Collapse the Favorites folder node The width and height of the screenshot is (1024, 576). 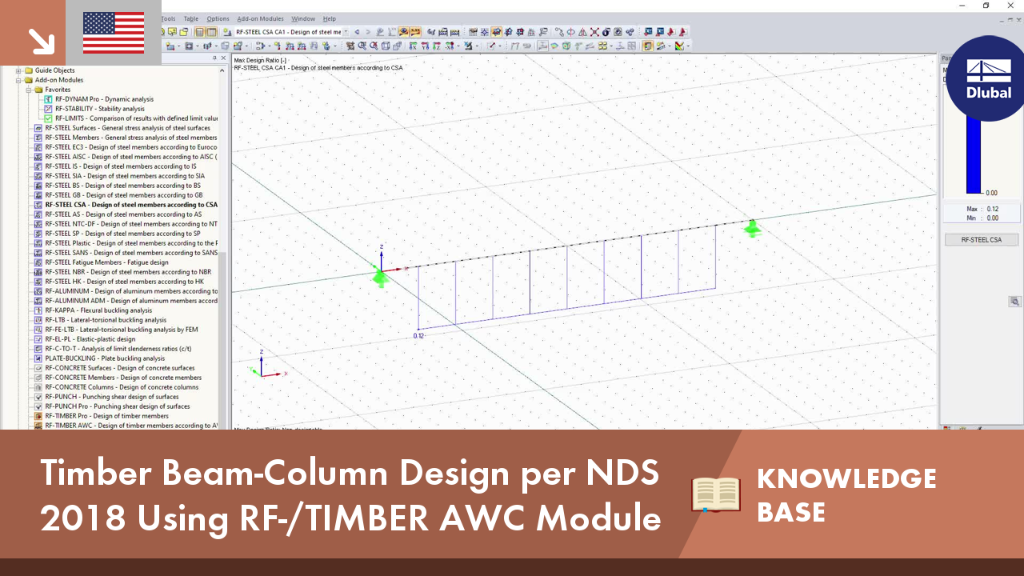pos(28,89)
